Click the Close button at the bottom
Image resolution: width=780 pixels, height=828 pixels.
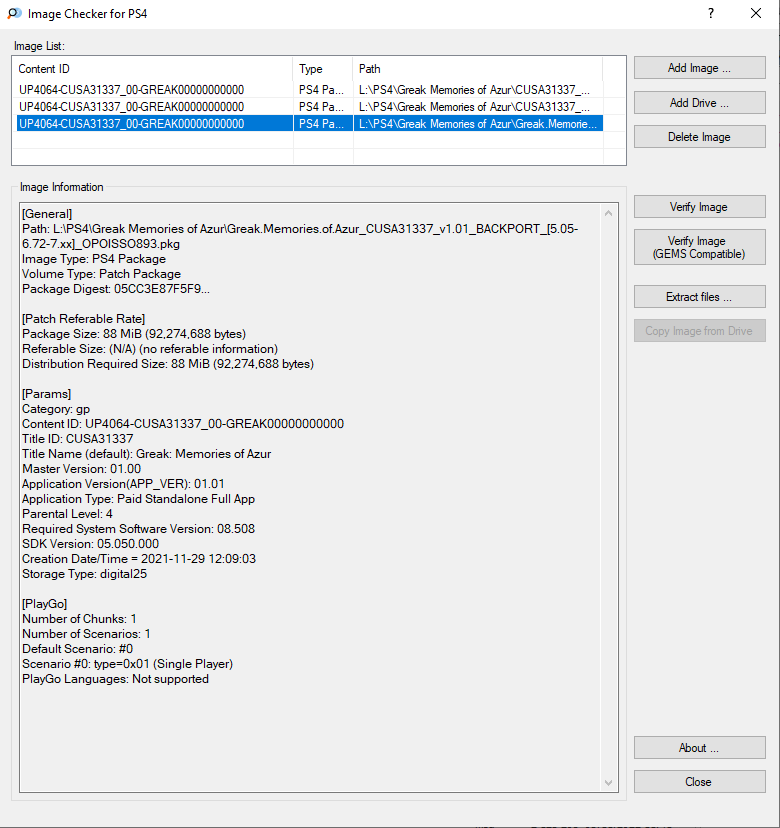[699, 782]
